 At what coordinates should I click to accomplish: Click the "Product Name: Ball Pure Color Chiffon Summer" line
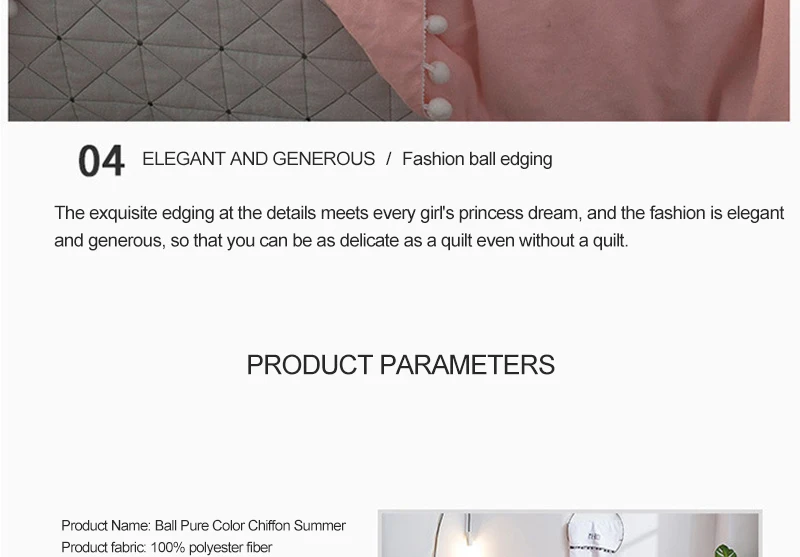tap(203, 525)
